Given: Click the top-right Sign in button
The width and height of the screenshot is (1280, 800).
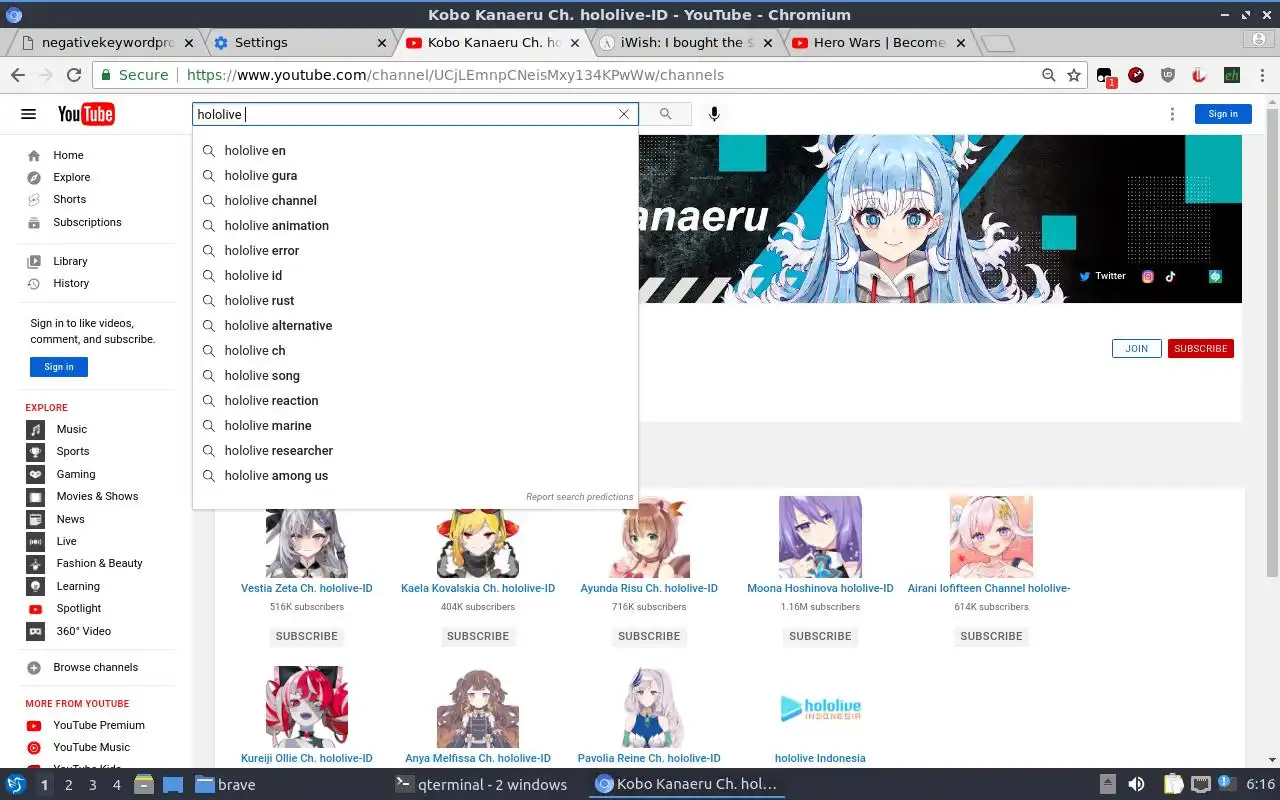Looking at the screenshot, I should point(1222,114).
